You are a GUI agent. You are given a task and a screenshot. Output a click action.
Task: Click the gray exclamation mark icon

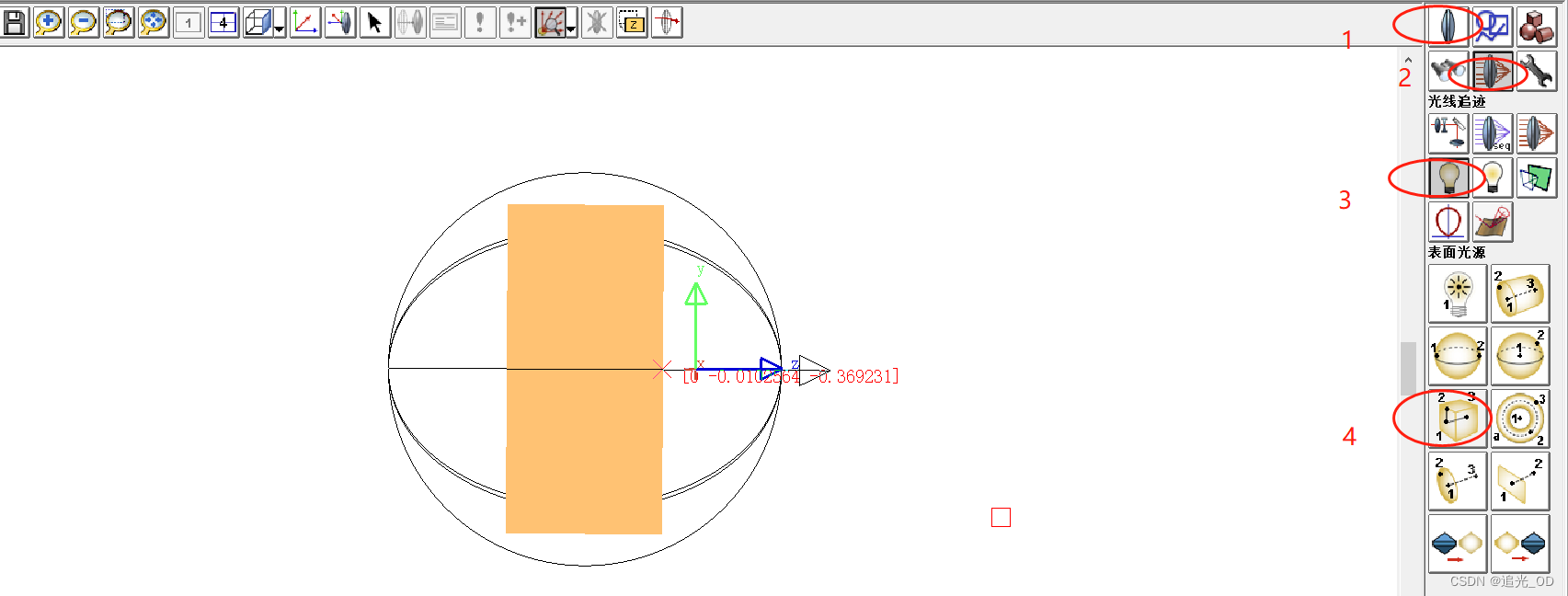[x=480, y=22]
